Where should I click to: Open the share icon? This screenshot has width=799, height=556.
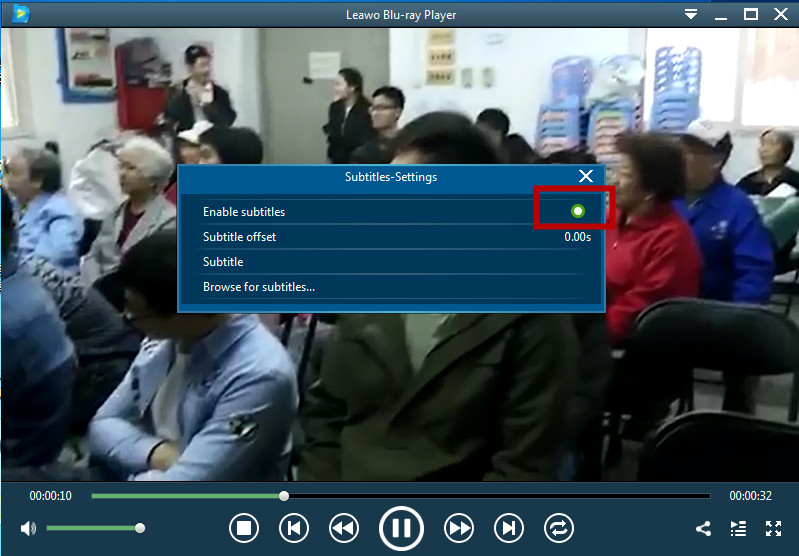(x=704, y=528)
